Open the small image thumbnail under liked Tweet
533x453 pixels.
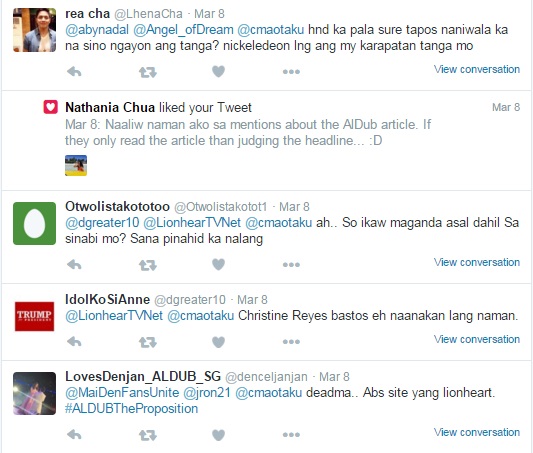tap(76, 165)
